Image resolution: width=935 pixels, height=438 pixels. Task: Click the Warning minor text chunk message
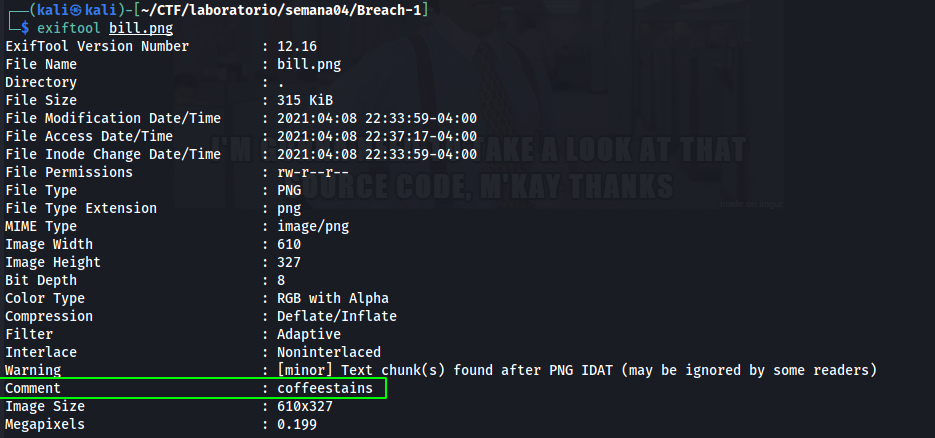577,370
